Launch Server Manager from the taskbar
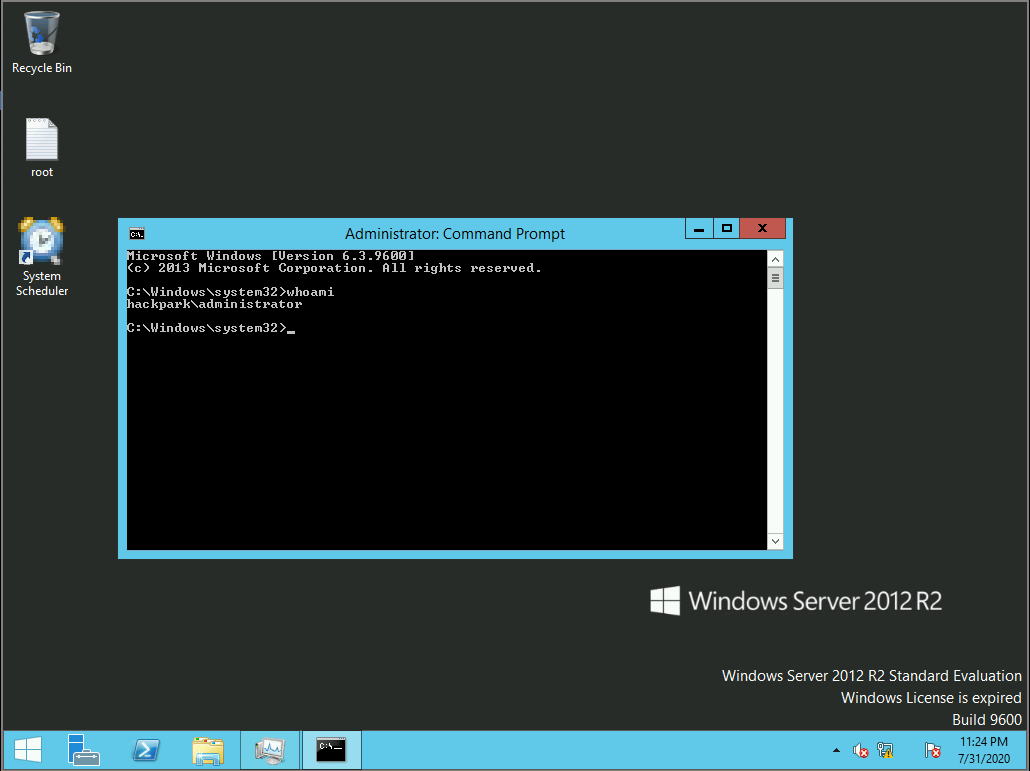1030x771 pixels. pos(85,750)
